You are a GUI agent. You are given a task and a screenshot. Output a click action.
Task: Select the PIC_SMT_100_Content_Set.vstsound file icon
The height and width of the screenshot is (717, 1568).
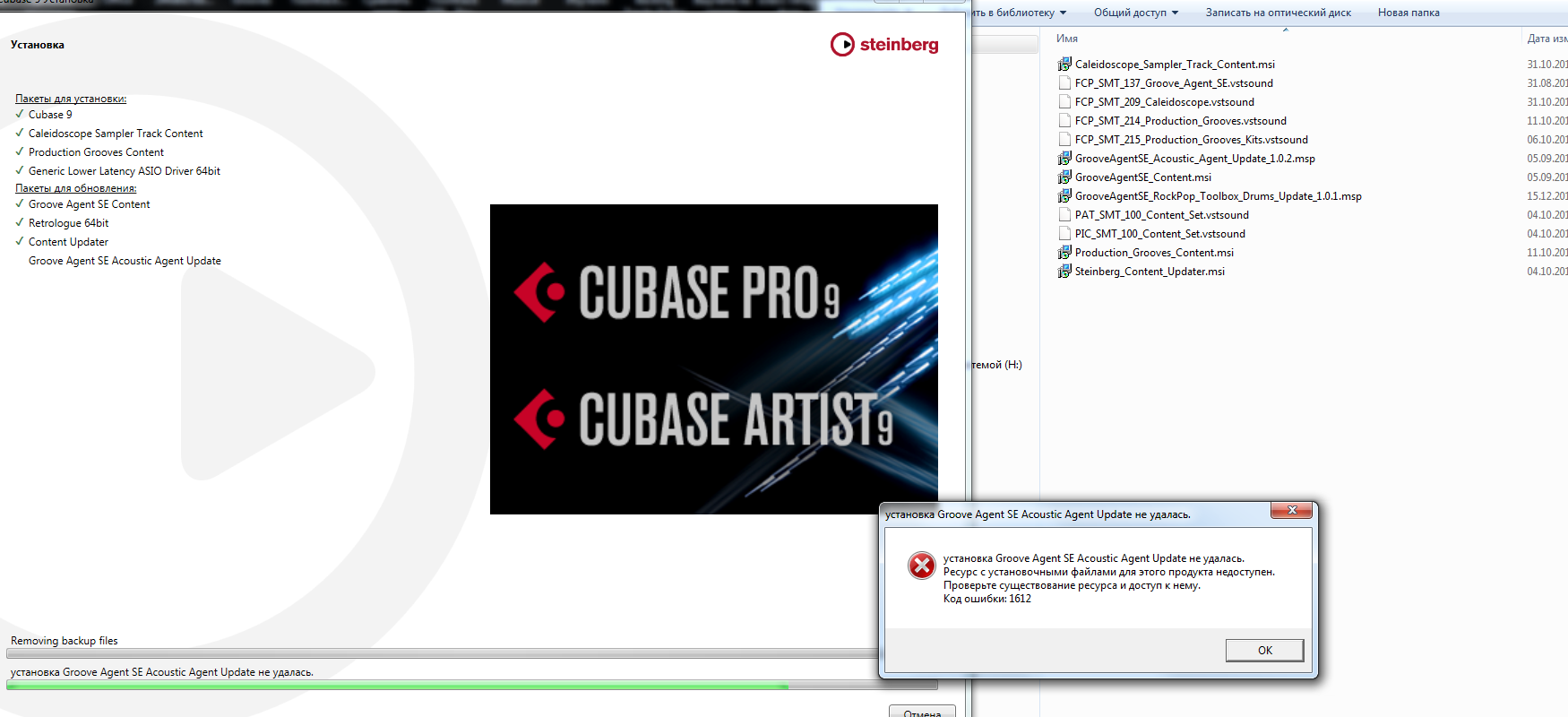1064,234
